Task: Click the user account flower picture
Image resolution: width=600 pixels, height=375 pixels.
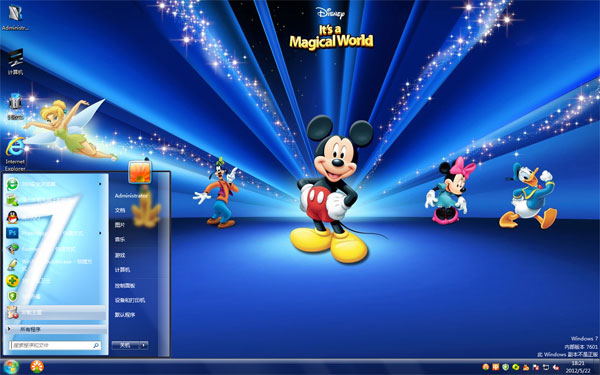Action: [140, 172]
